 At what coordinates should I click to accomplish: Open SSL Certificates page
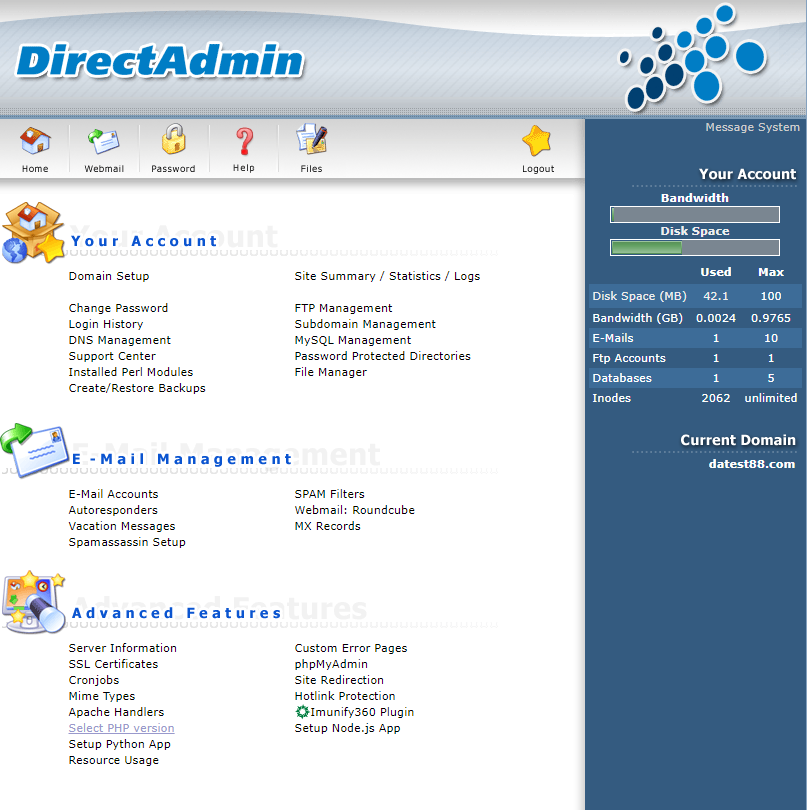coord(113,664)
